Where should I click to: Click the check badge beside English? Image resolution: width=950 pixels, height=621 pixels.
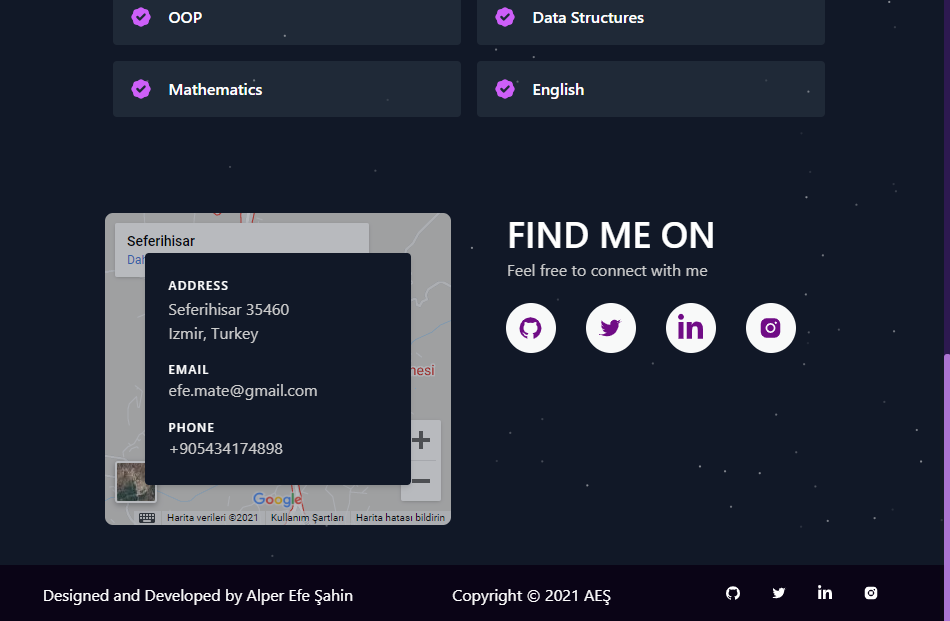pos(505,89)
